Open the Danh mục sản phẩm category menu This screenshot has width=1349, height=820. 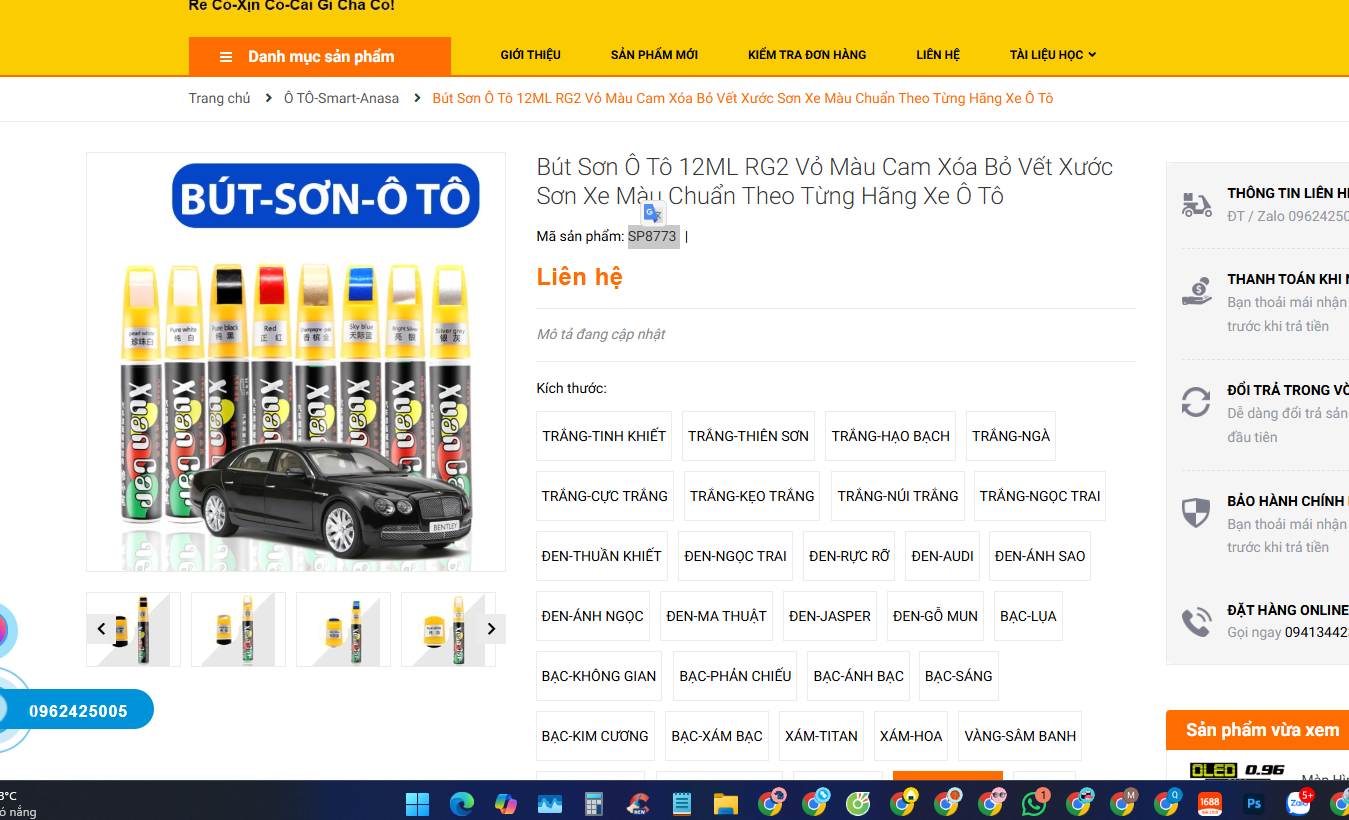point(320,56)
